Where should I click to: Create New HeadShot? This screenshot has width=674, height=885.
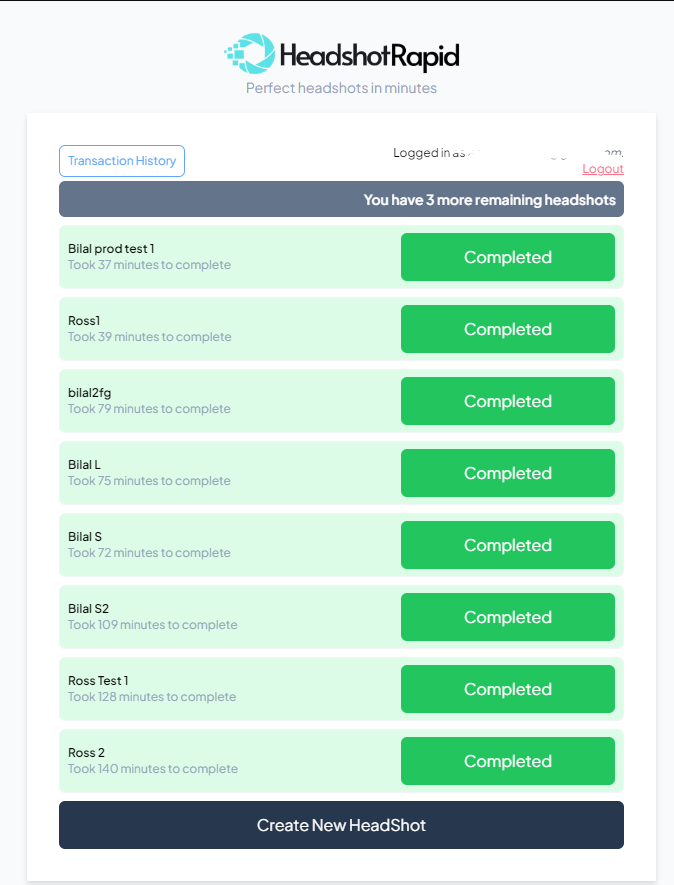pyautogui.click(x=342, y=825)
